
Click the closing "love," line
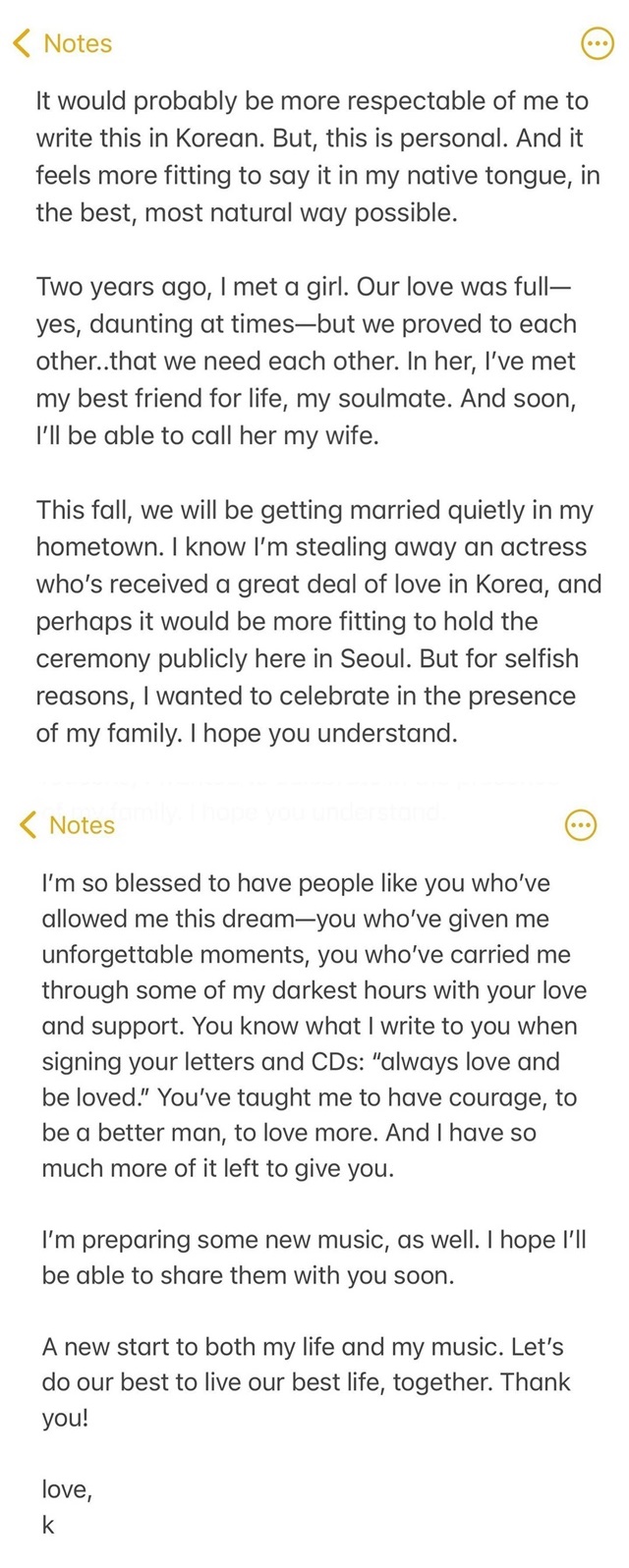(x=67, y=1489)
